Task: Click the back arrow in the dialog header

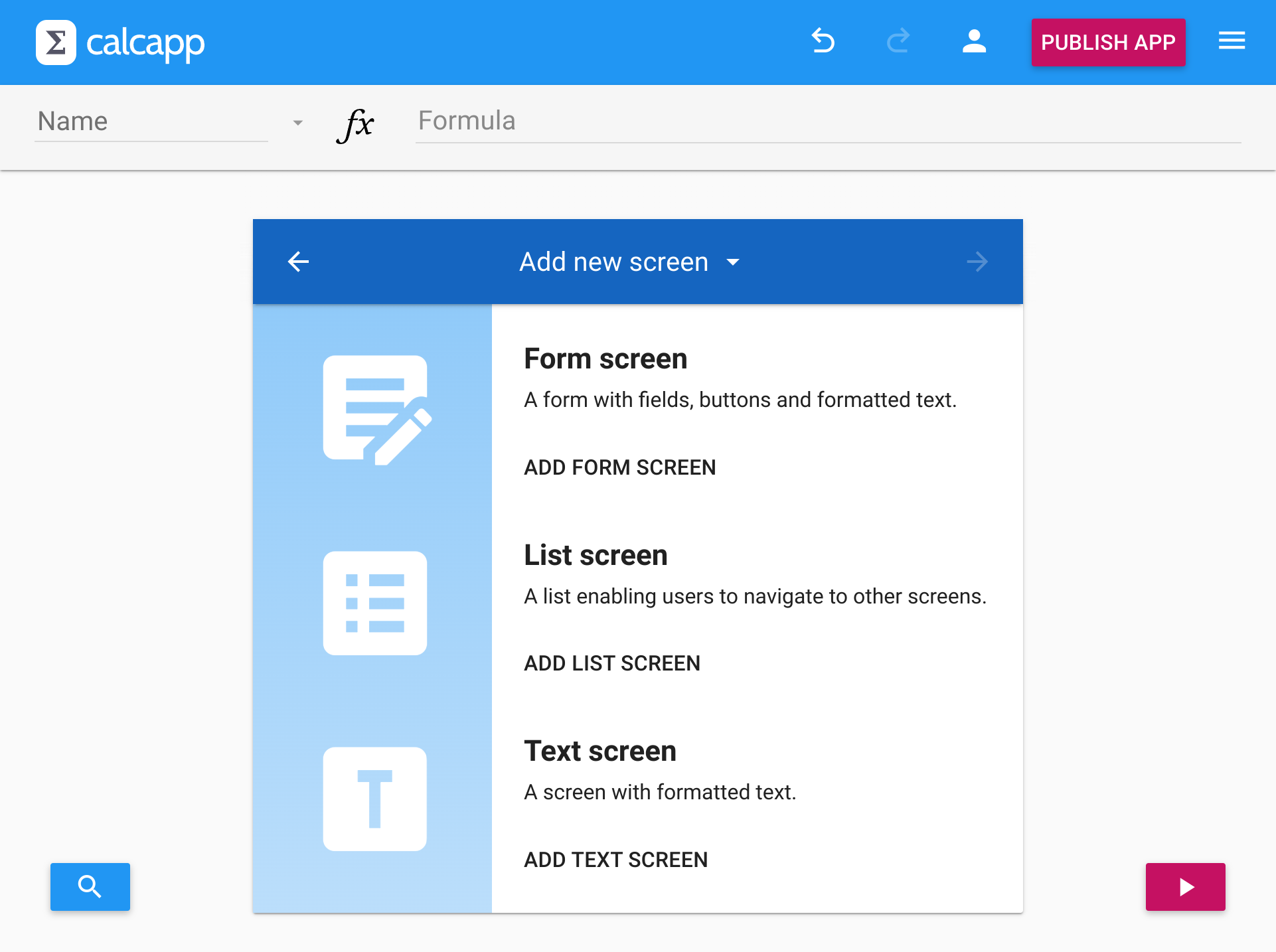Action: point(298,262)
